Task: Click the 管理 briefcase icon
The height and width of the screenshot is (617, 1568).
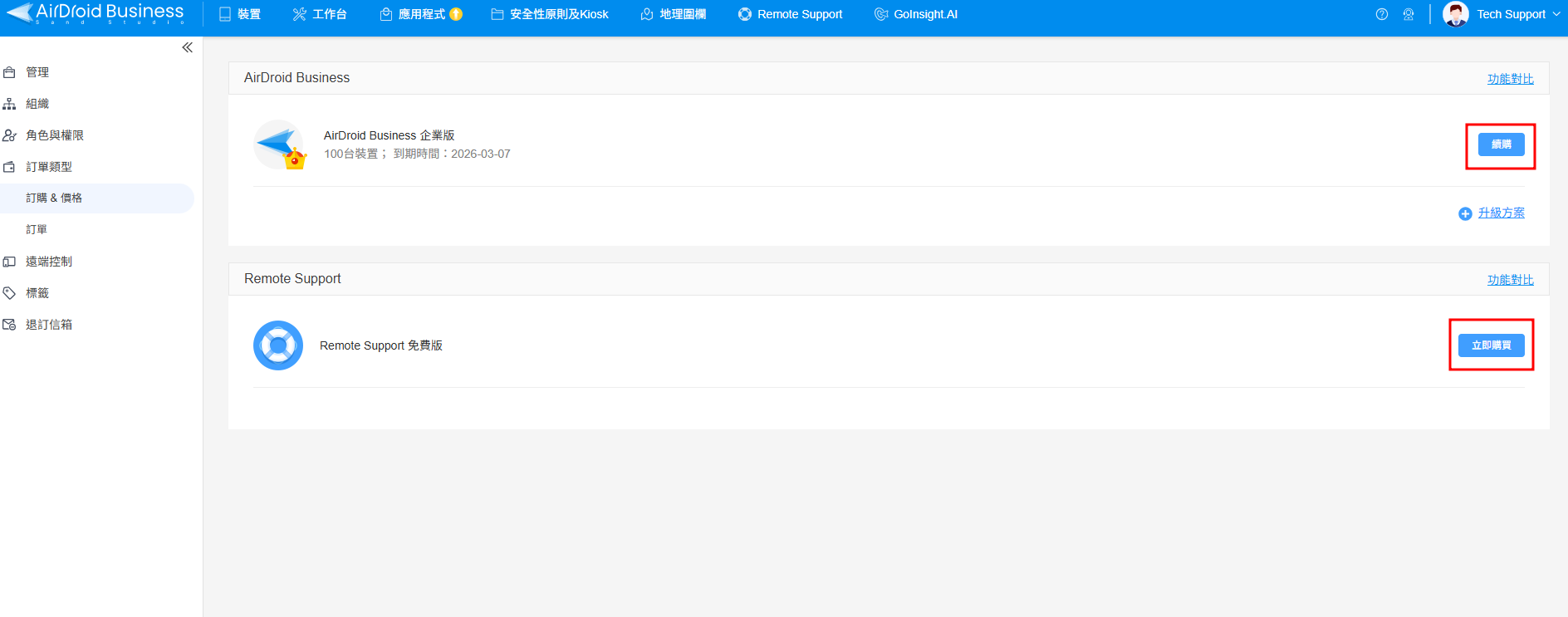Action: [9, 72]
